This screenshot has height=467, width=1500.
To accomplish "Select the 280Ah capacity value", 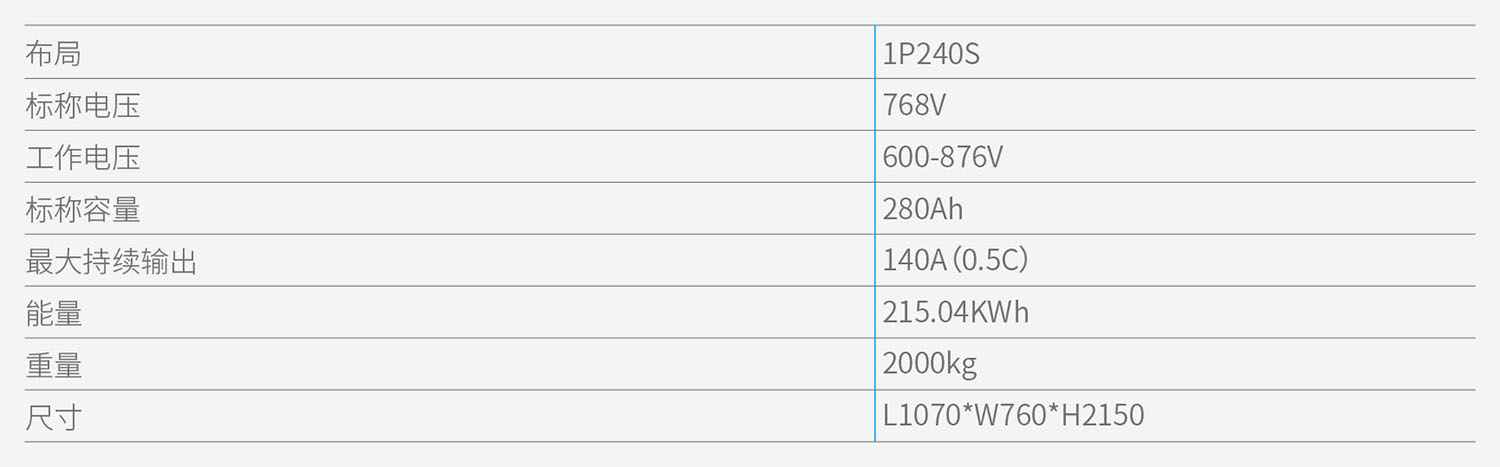I will [x=922, y=209].
